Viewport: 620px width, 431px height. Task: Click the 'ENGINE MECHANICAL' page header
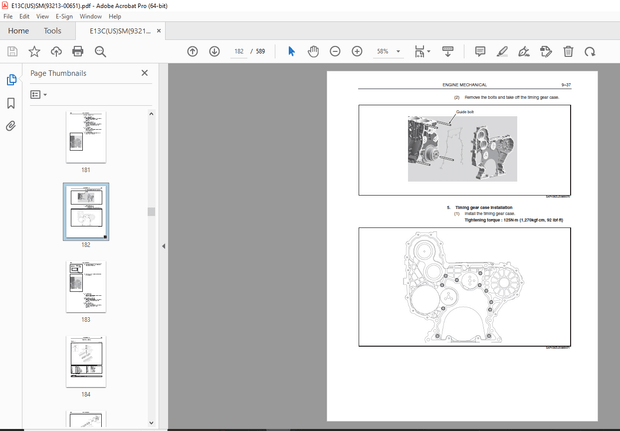pyautogui.click(x=465, y=85)
